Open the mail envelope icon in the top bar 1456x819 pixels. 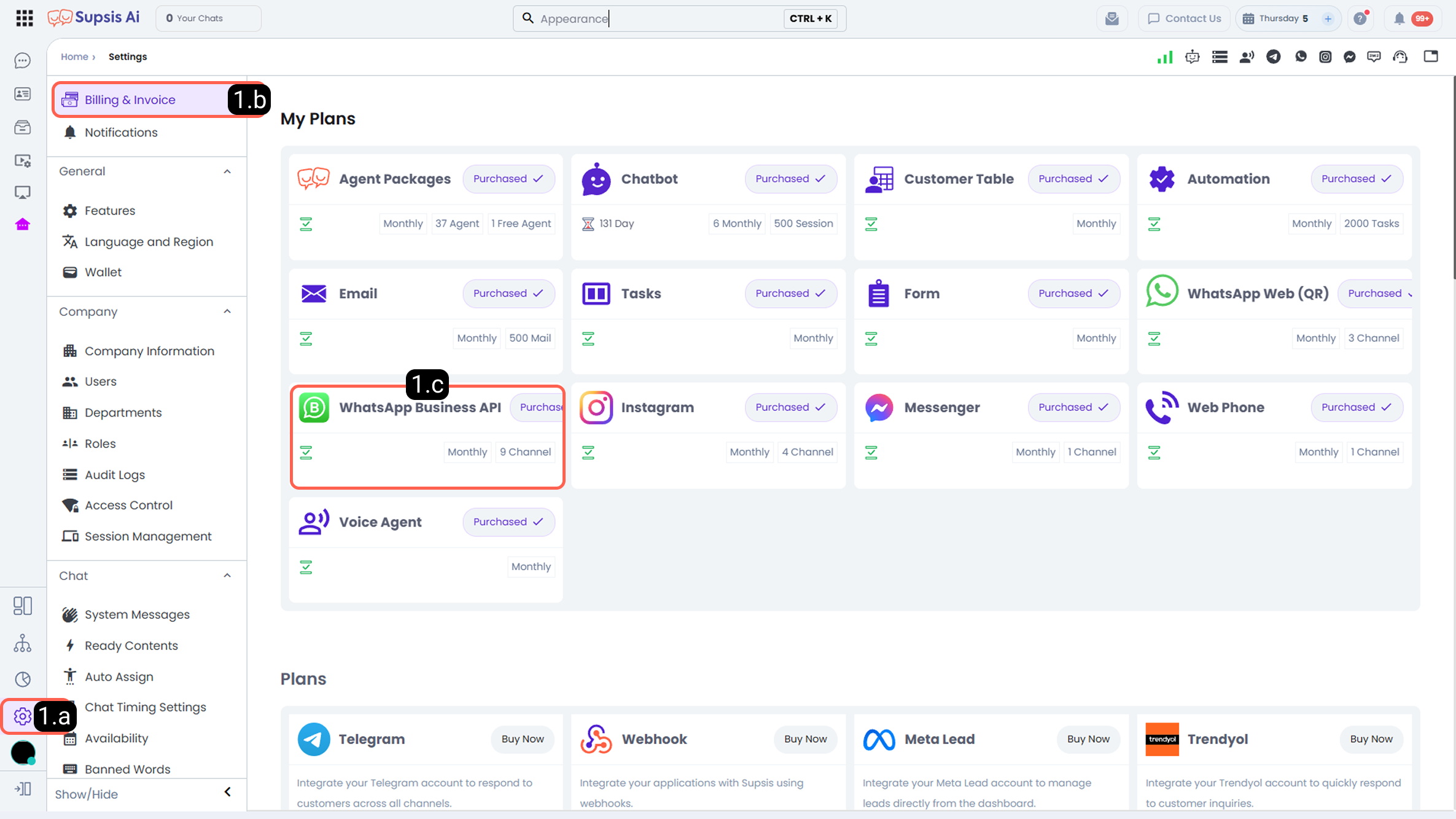tap(1111, 18)
